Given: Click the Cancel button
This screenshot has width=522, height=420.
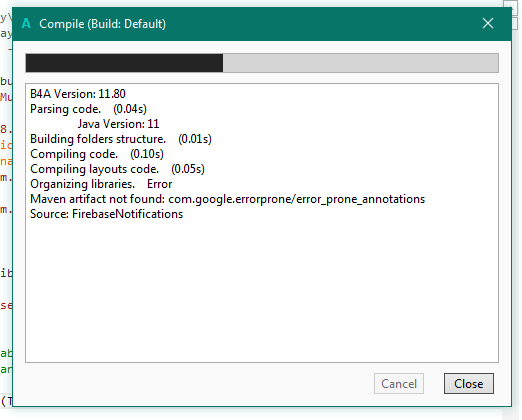Looking at the screenshot, I should tap(399, 384).
